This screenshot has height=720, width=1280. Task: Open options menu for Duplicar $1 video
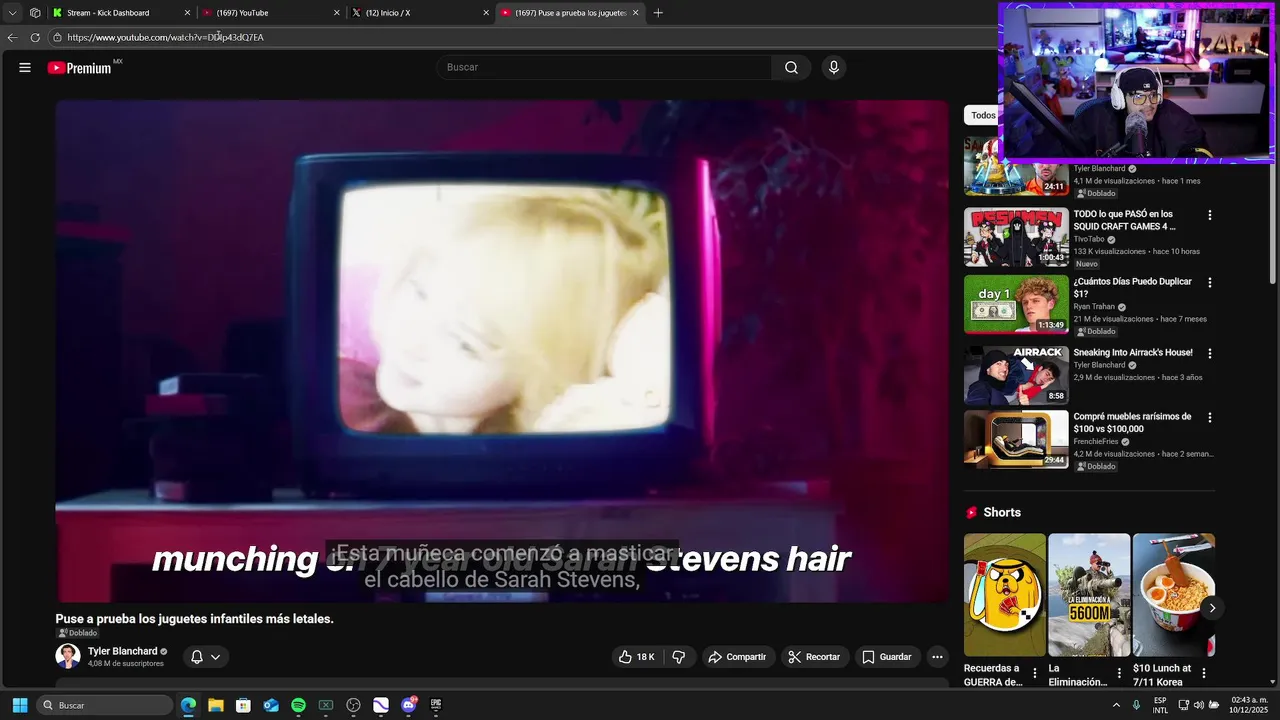pos(1209,283)
